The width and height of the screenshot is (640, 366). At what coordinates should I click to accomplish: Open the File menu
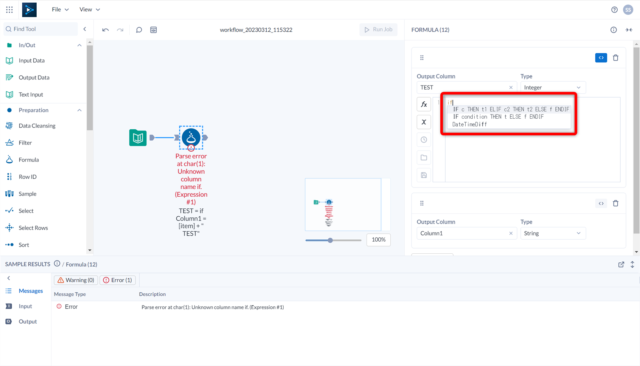(60, 9)
